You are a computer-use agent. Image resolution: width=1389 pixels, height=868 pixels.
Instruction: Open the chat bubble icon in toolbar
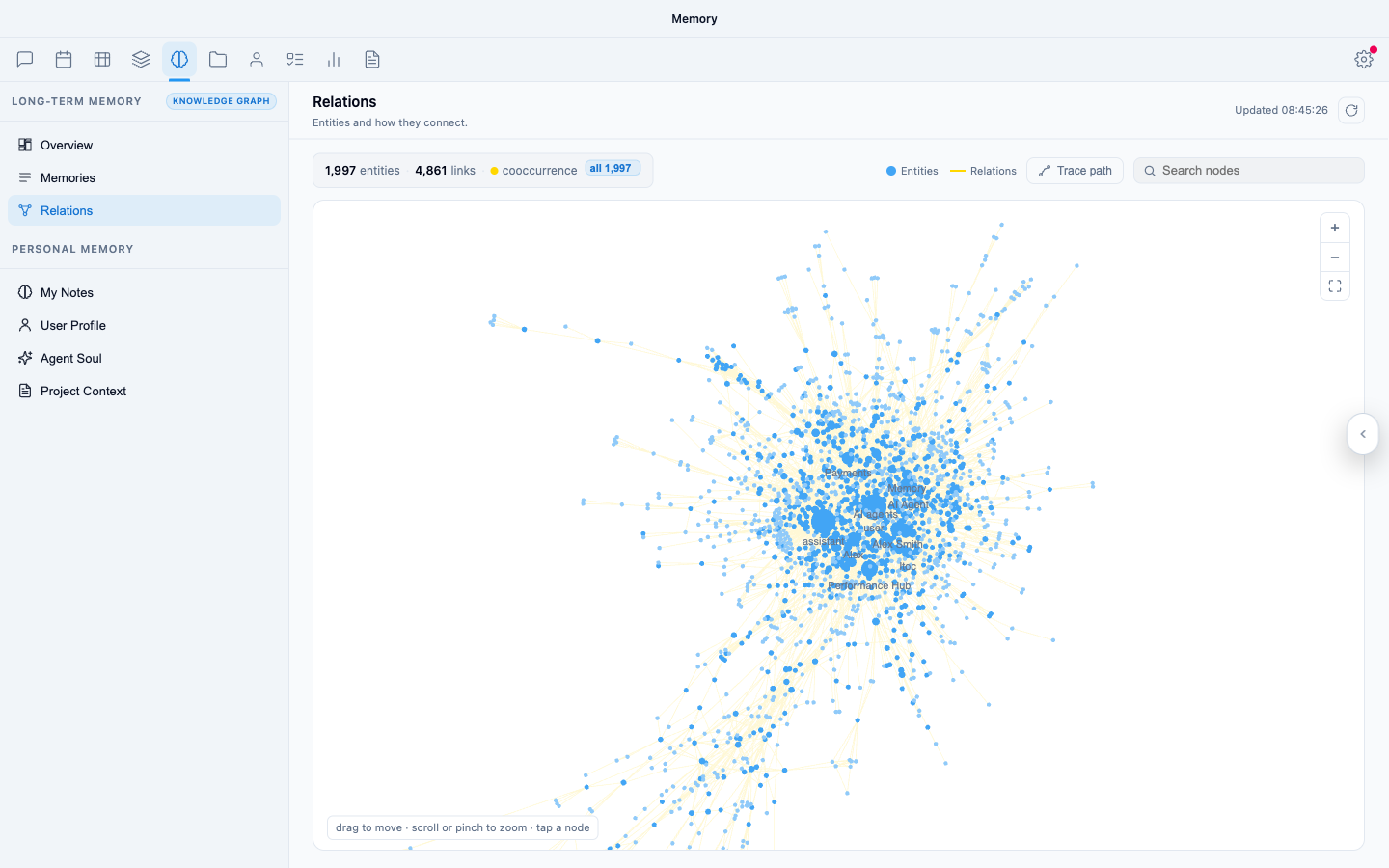(x=25, y=60)
